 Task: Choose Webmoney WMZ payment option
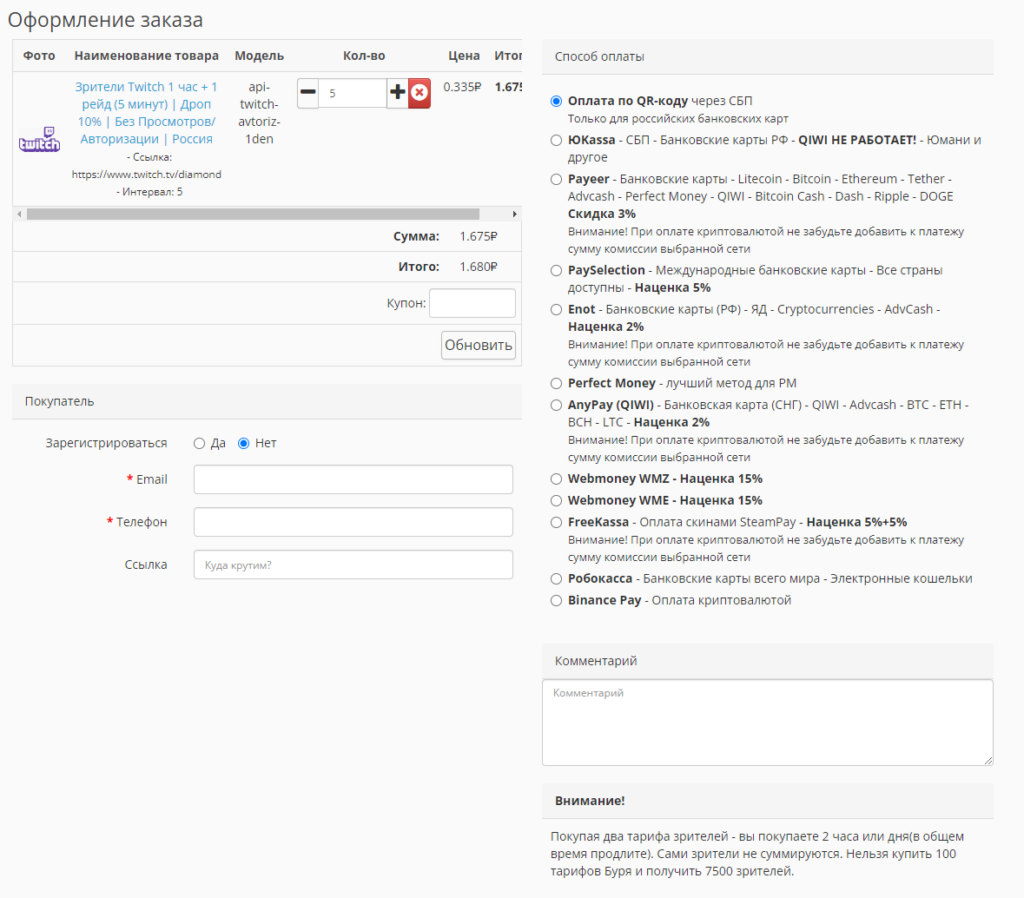pyautogui.click(x=556, y=479)
